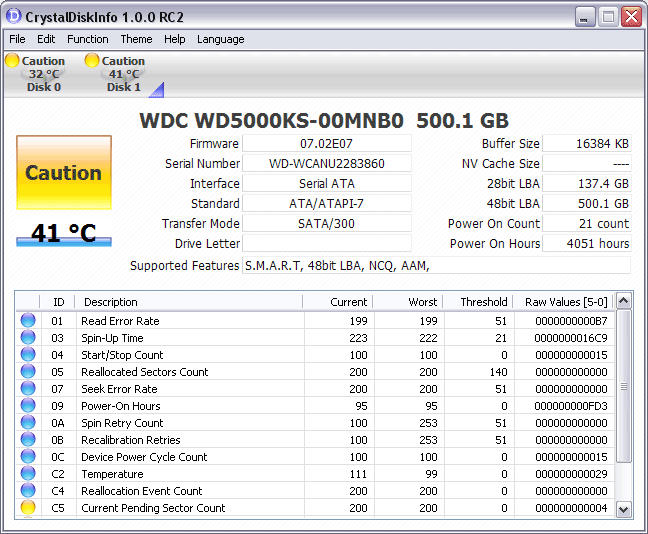Click raw value 000000000FD3

(571, 406)
